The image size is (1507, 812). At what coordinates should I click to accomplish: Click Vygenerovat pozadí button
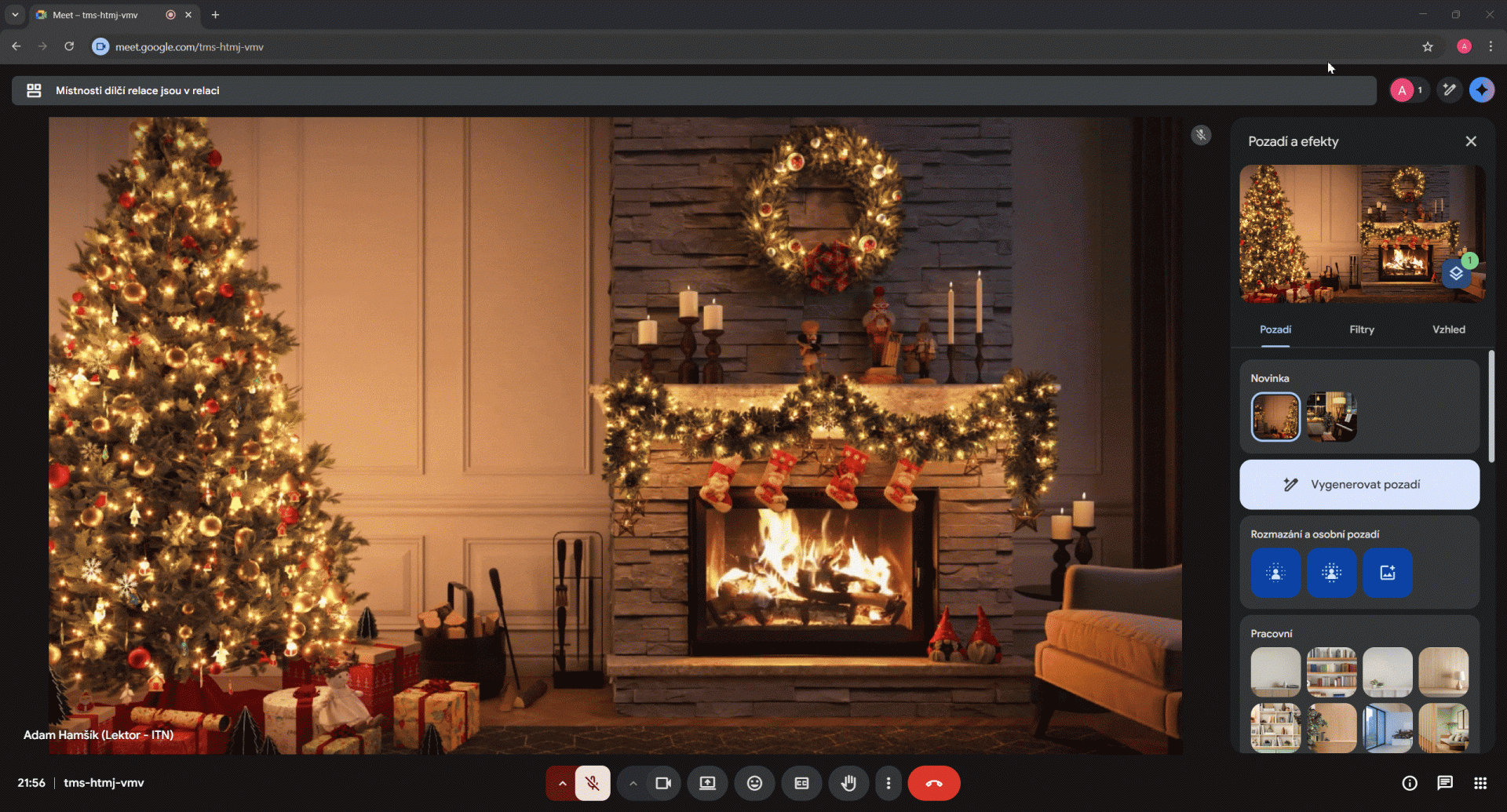(1359, 485)
